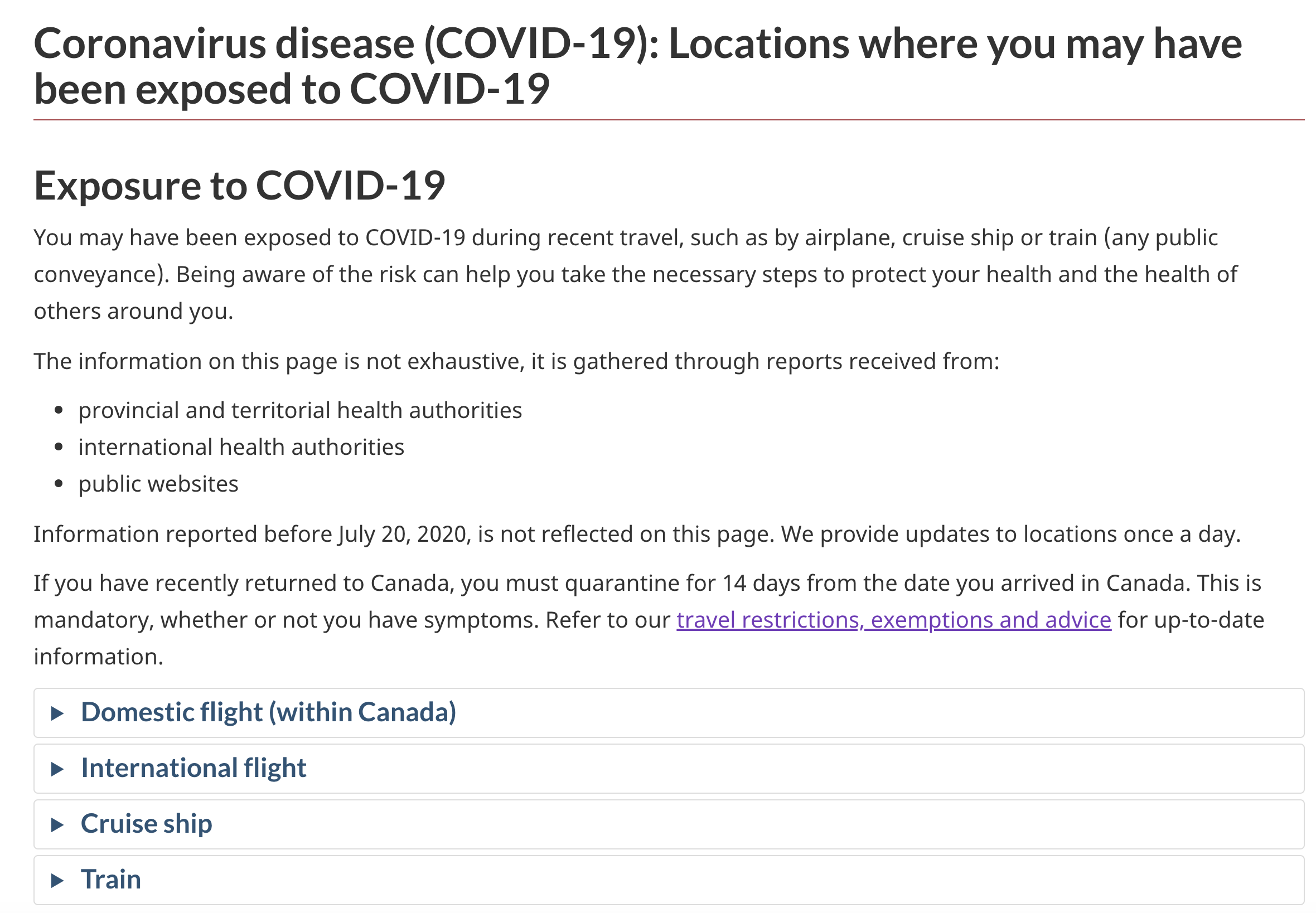
Task: Click the paragraph about exposure during recent travel
Action: point(635,274)
